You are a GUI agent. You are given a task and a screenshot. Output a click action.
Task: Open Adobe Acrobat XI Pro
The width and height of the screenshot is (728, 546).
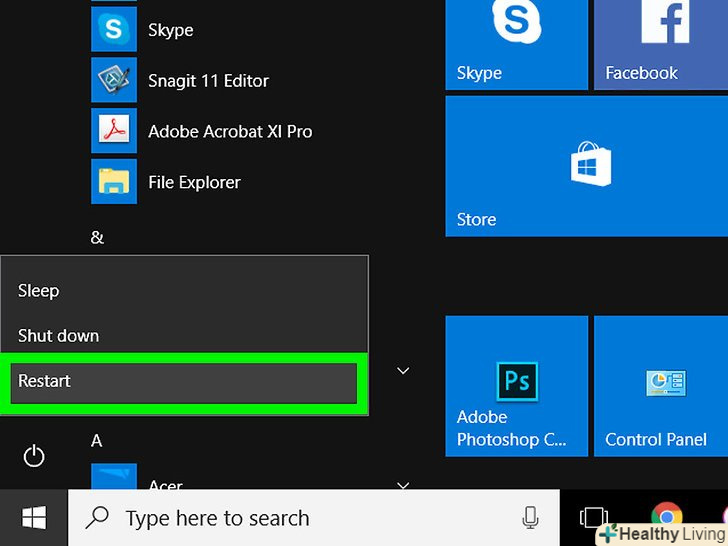coord(229,132)
